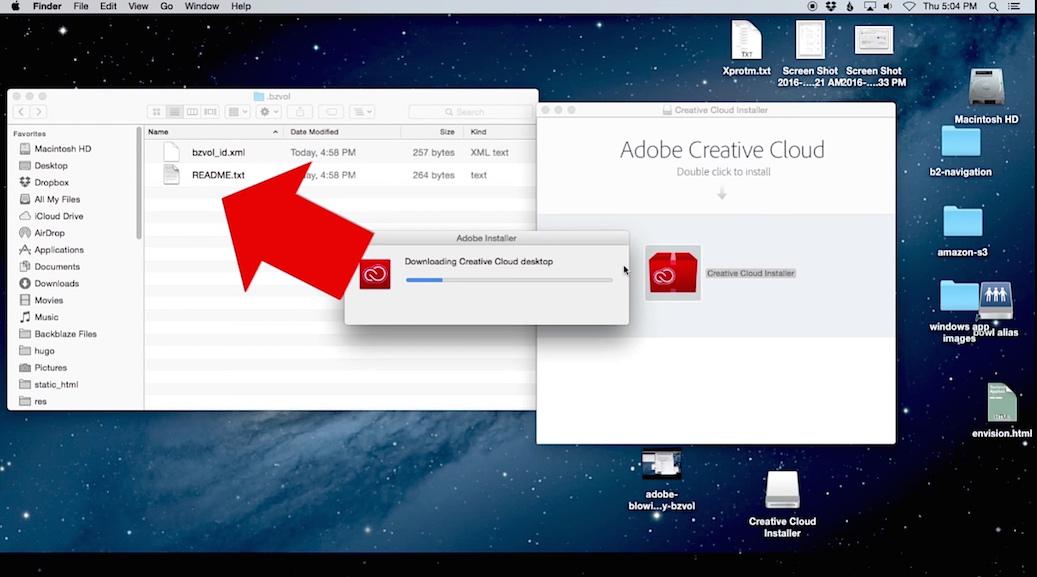
Task: Switch Finder to icon view
Action: [156, 112]
